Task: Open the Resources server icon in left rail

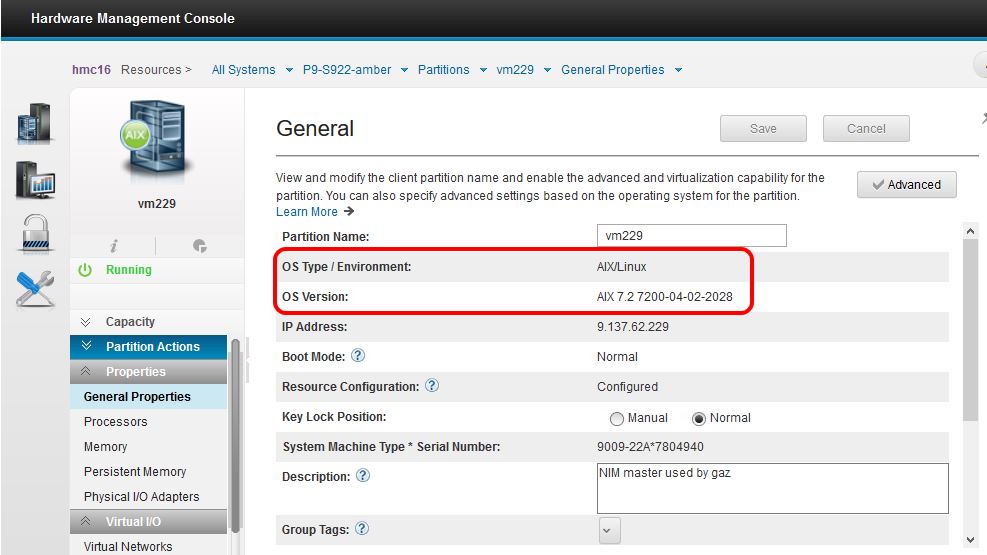Action: (34, 126)
